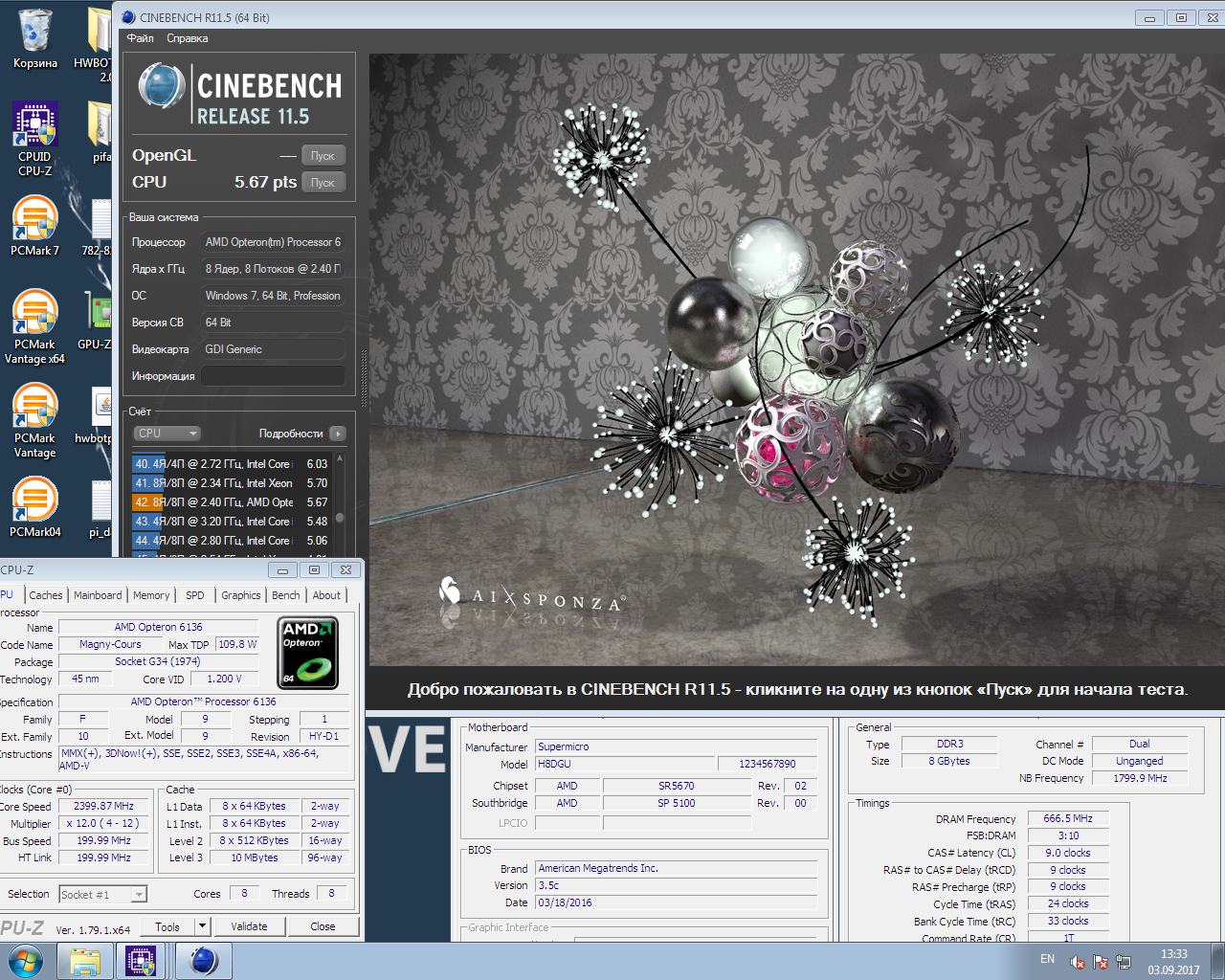Screen dimensions: 1225x980
Task: Click the Процессор field showing AMD Opteron
Action: point(273,242)
